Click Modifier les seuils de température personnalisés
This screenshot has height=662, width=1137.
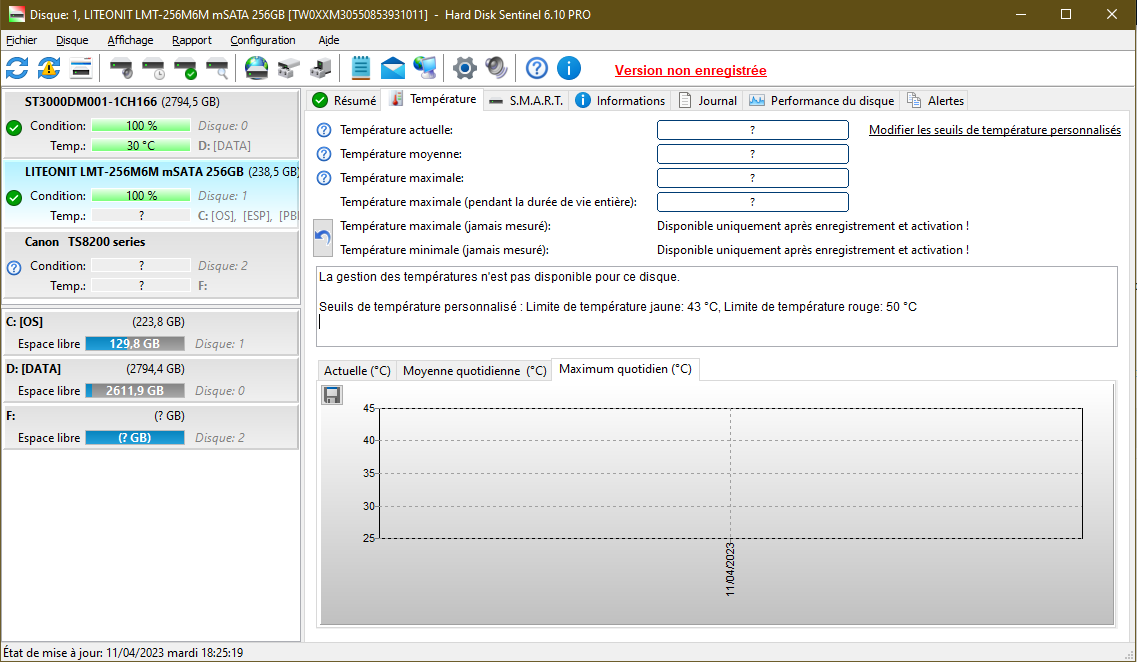pos(994,130)
